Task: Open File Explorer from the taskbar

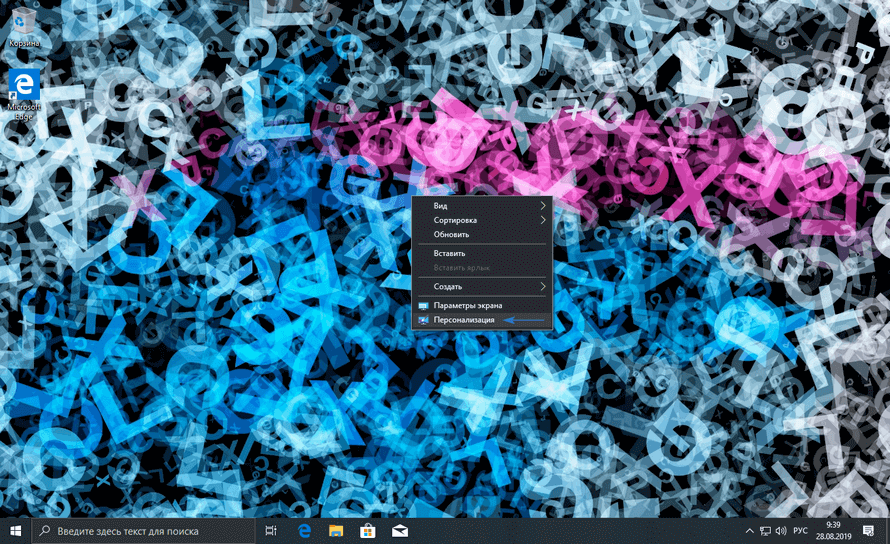Action: 336,531
